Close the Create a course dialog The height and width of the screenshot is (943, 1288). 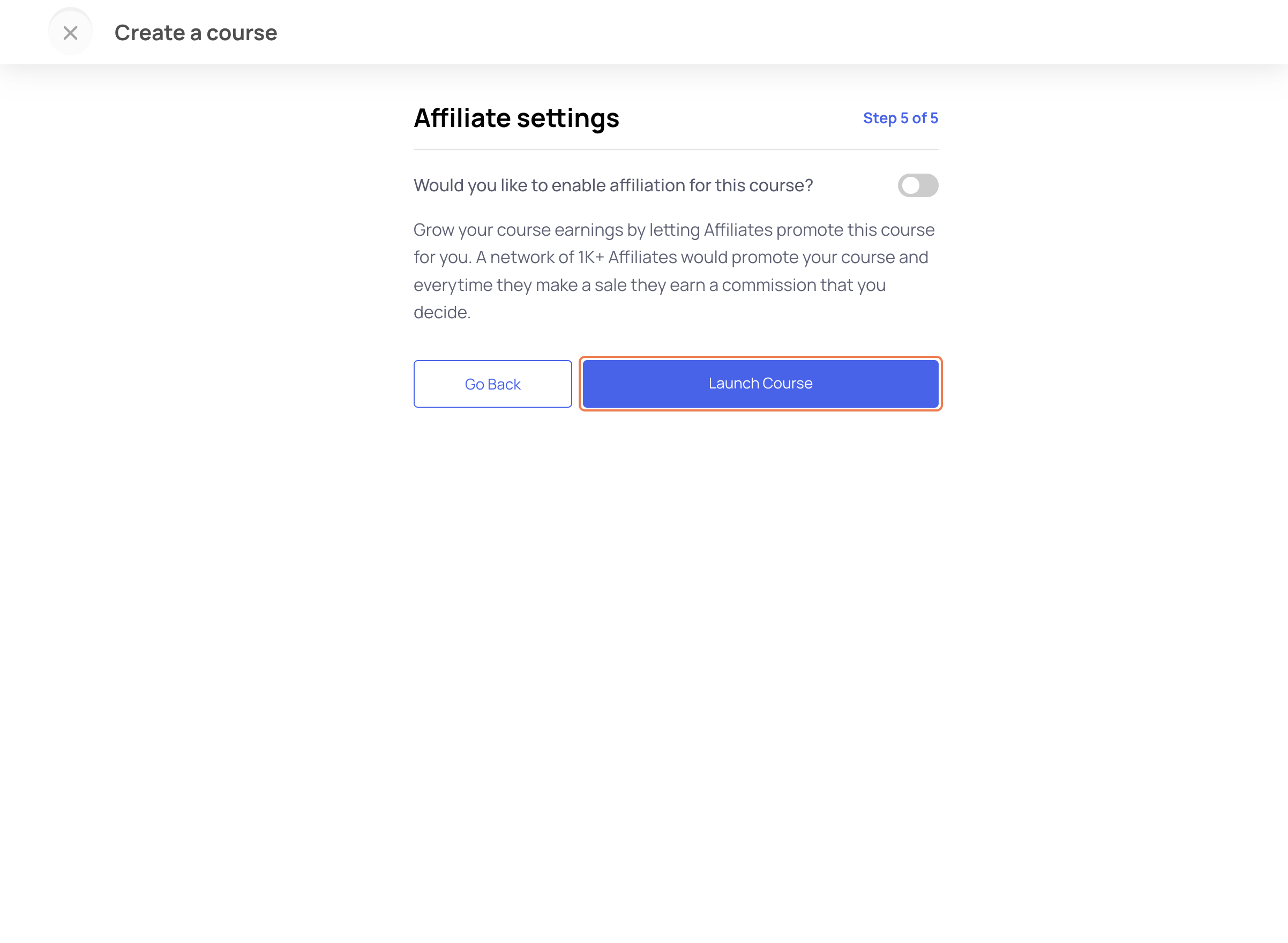click(70, 33)
